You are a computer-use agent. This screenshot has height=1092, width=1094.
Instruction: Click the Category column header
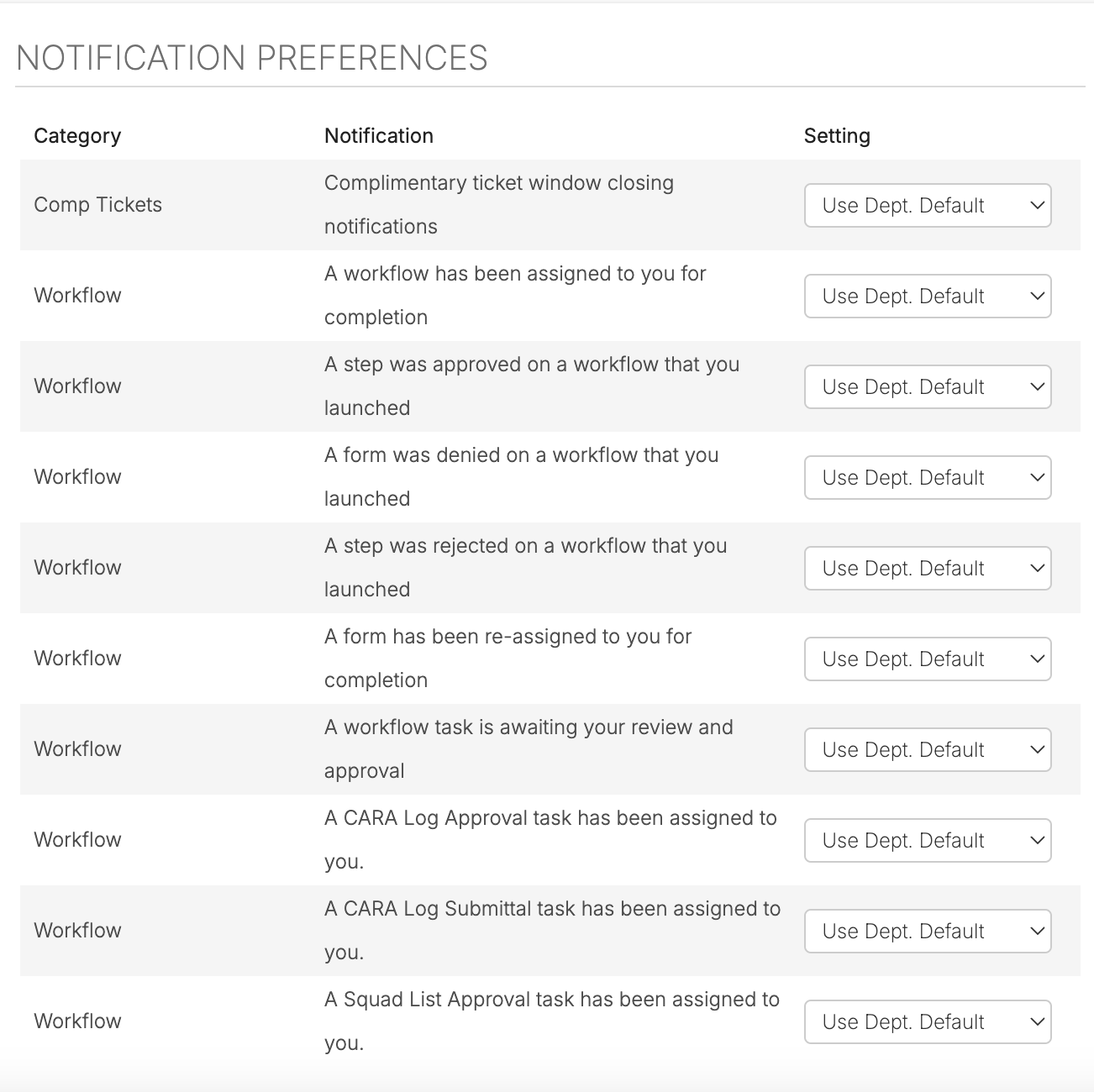click(77, 136)
